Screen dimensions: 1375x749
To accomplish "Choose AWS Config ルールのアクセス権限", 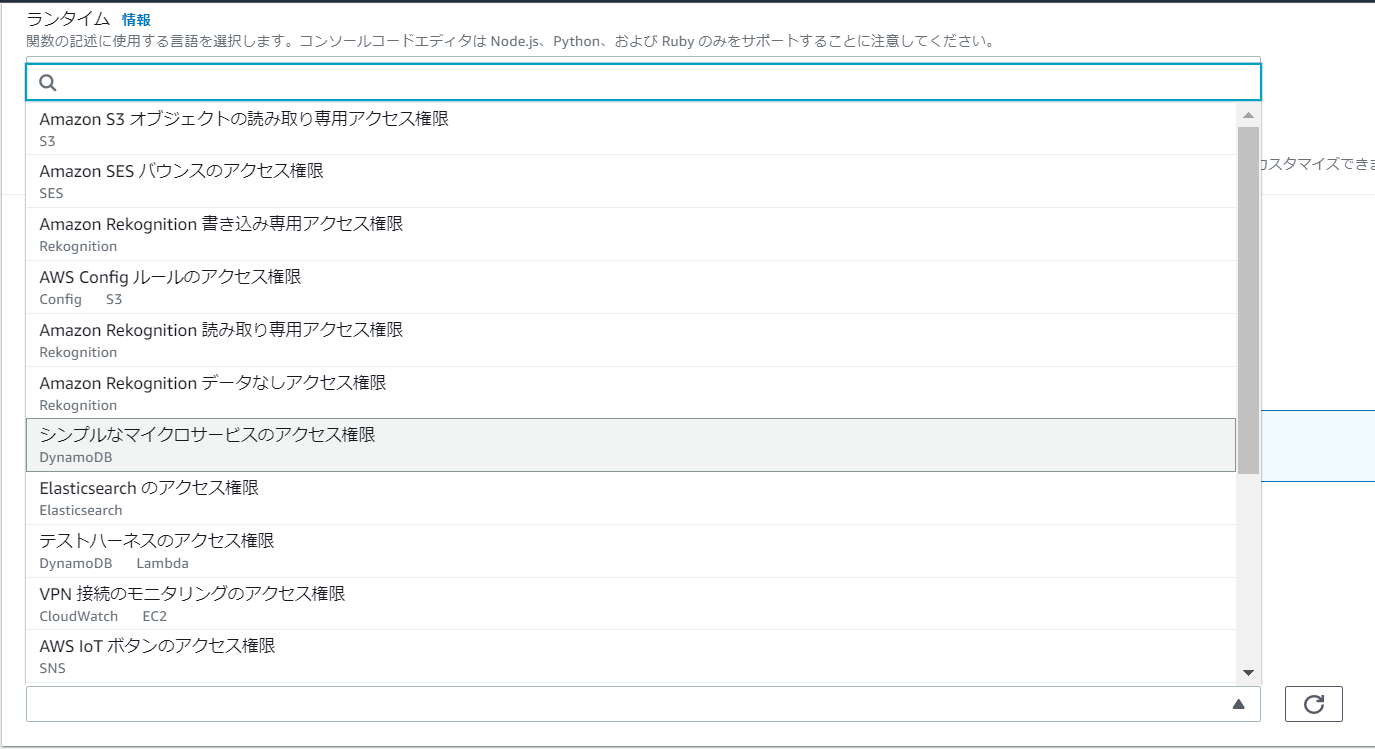I will [x=631, y=287].
